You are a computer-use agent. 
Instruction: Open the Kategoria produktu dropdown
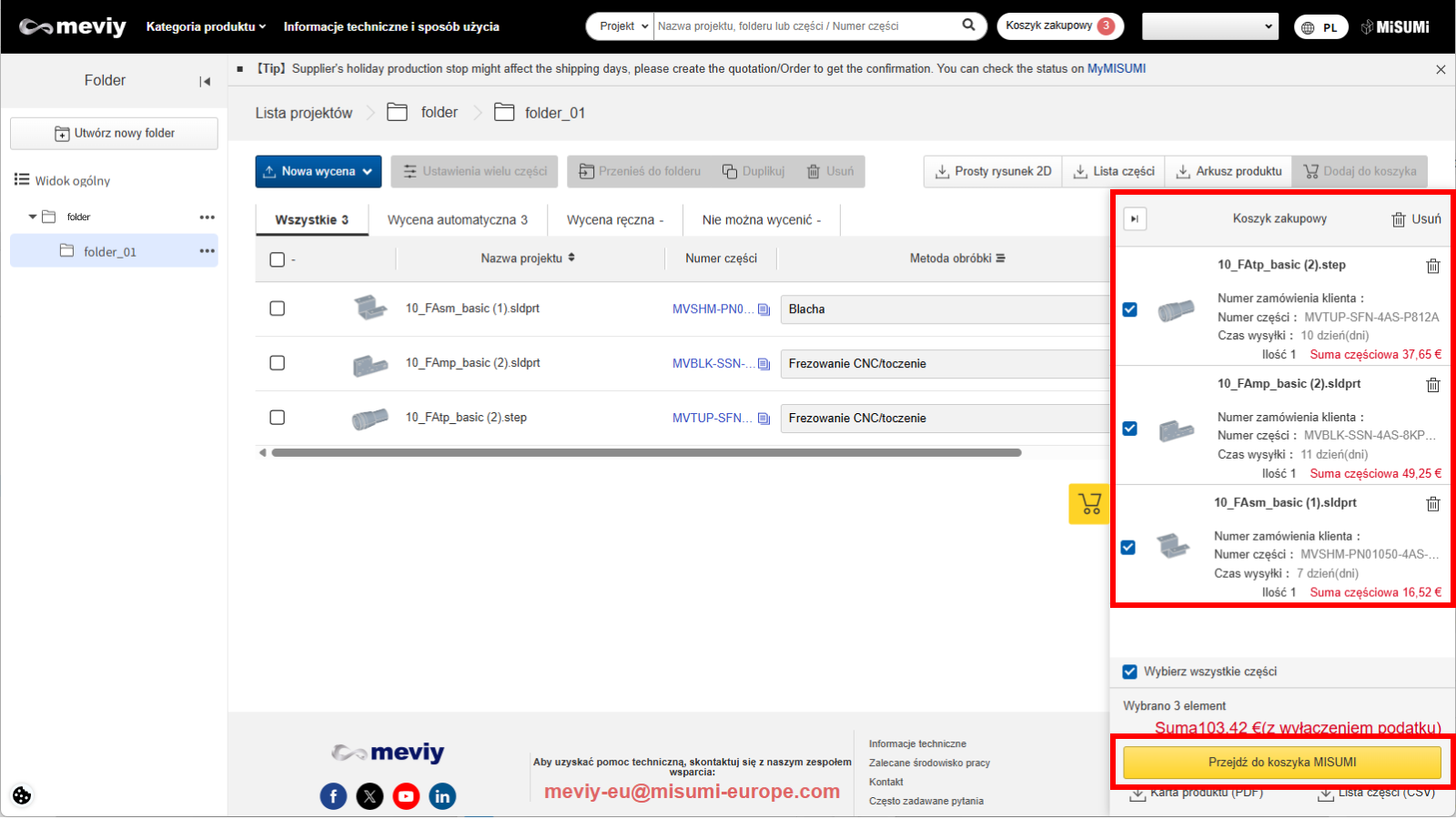pyautogui.click(x=206, y=26)
